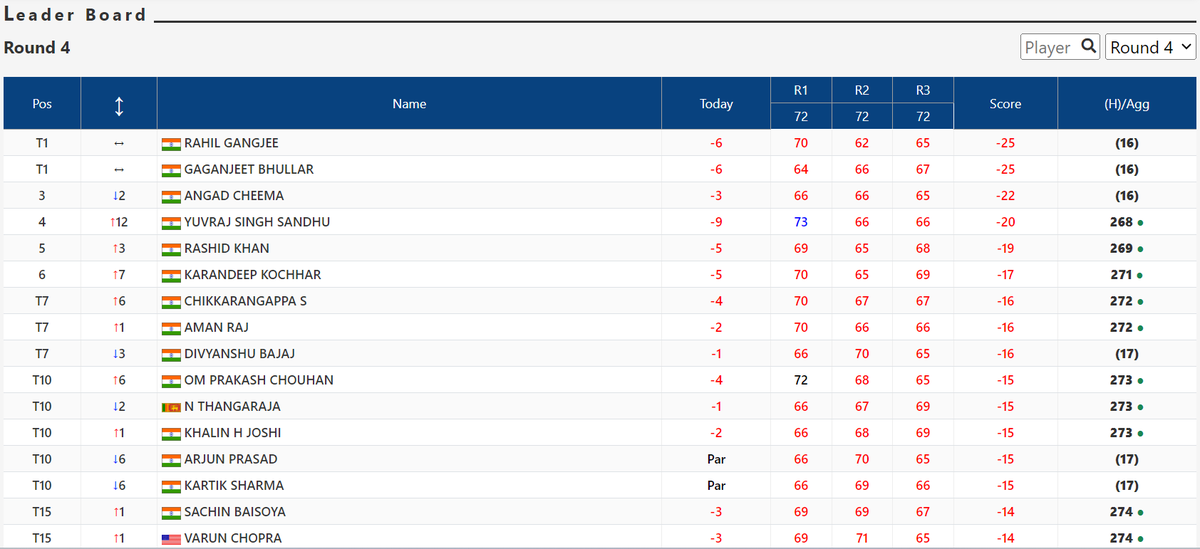Viewport: 1200px width, 549px height.
Task: Click the flag next to Kartik Sharma
Action: pos(171,486)
